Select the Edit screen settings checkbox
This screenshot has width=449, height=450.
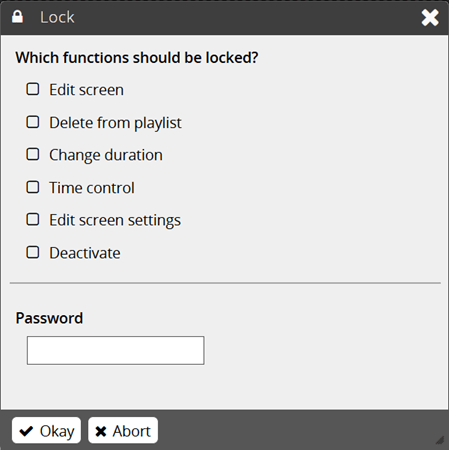[33, 219]
